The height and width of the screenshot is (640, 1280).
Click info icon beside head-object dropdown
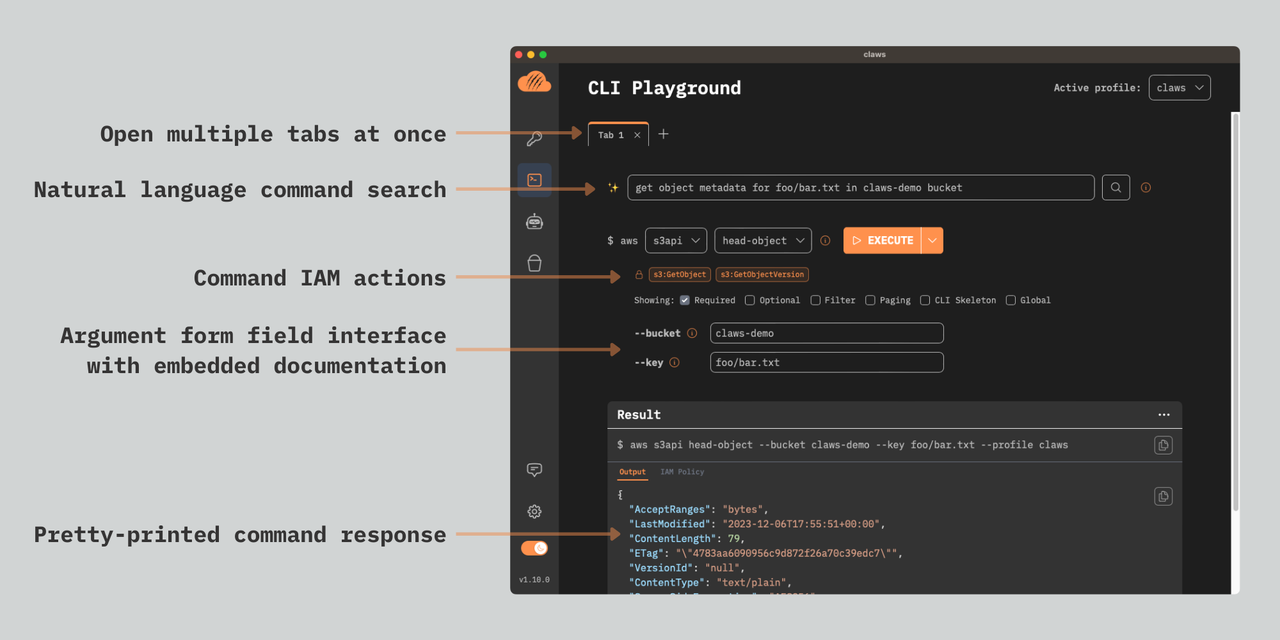click(x=825, y=240)
